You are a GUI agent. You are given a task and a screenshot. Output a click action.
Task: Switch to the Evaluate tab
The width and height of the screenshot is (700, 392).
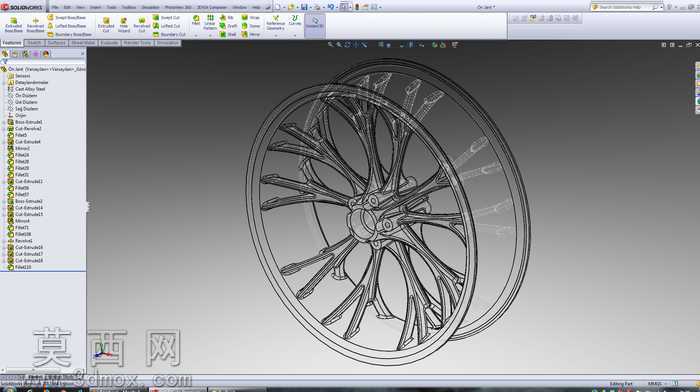click(109, 43)
